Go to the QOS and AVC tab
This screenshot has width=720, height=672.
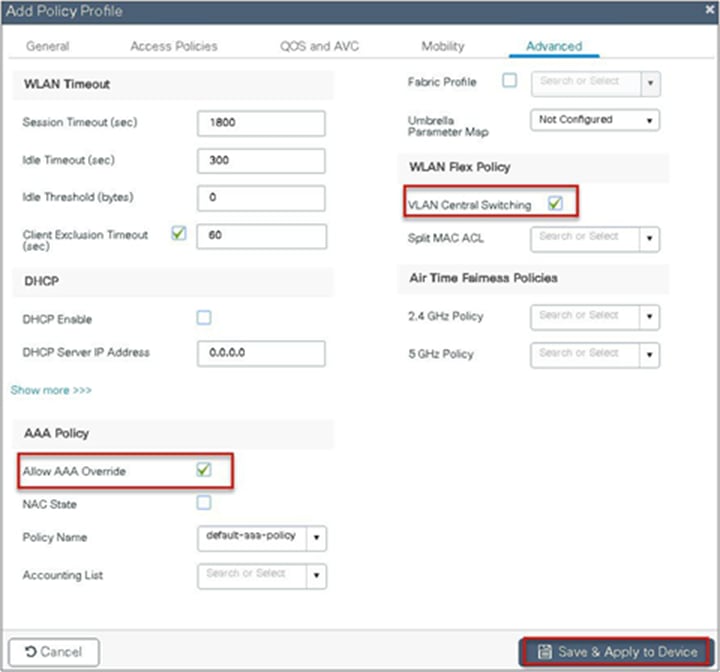[x=320, y=46]
